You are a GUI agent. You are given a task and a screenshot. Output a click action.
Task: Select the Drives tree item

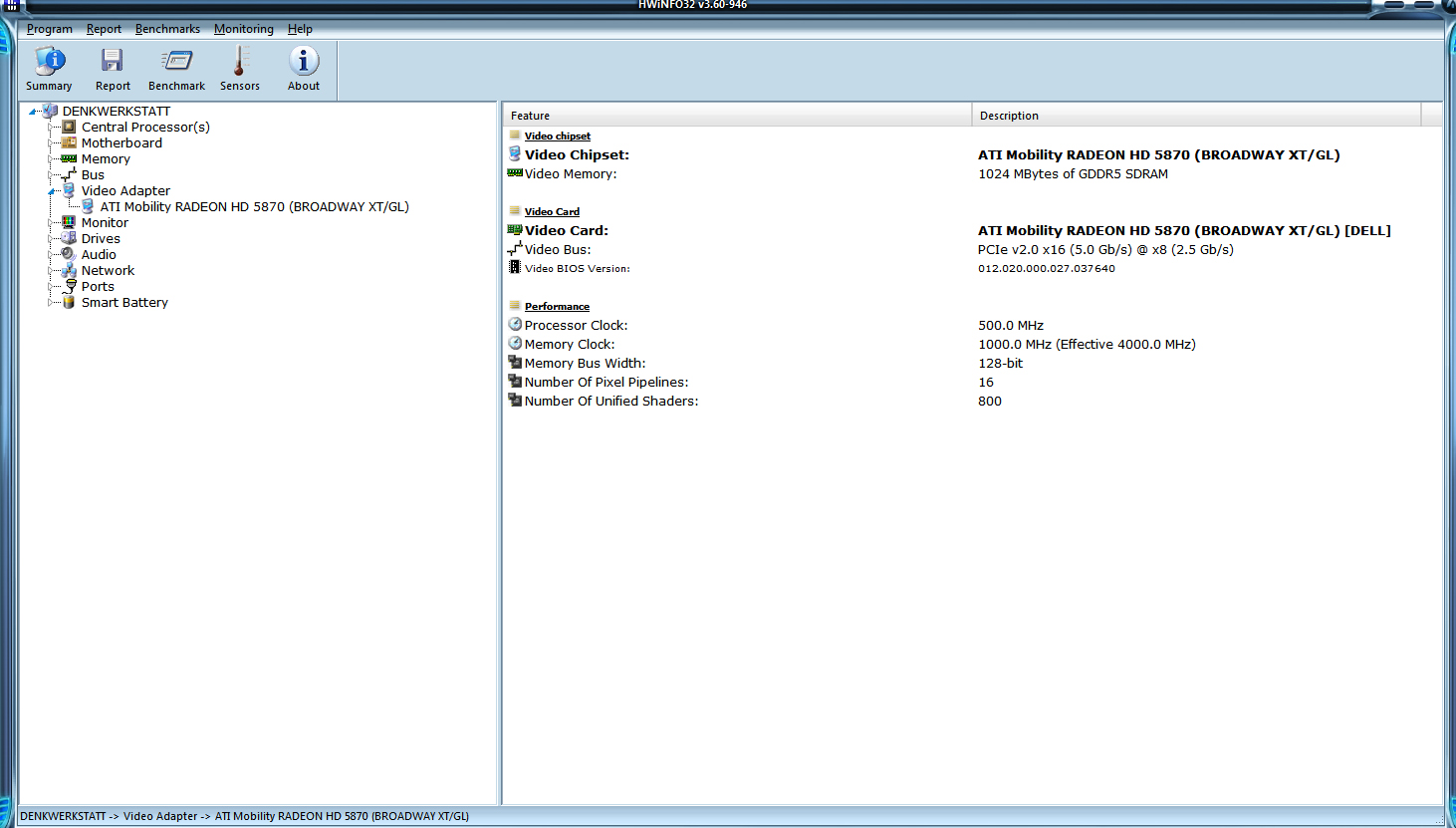coord(101,238)
